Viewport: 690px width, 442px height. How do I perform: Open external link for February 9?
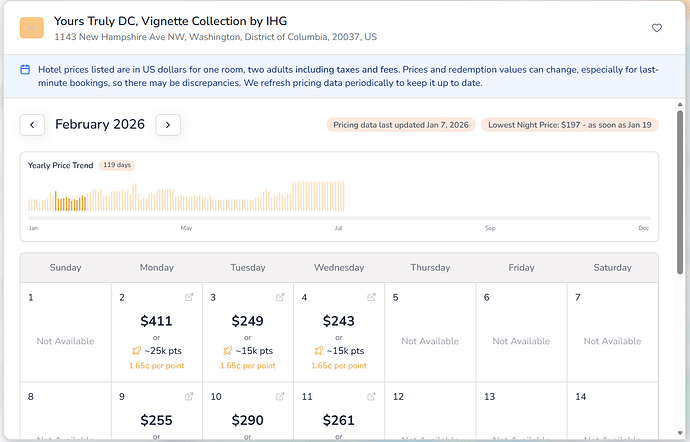(189, 397)
